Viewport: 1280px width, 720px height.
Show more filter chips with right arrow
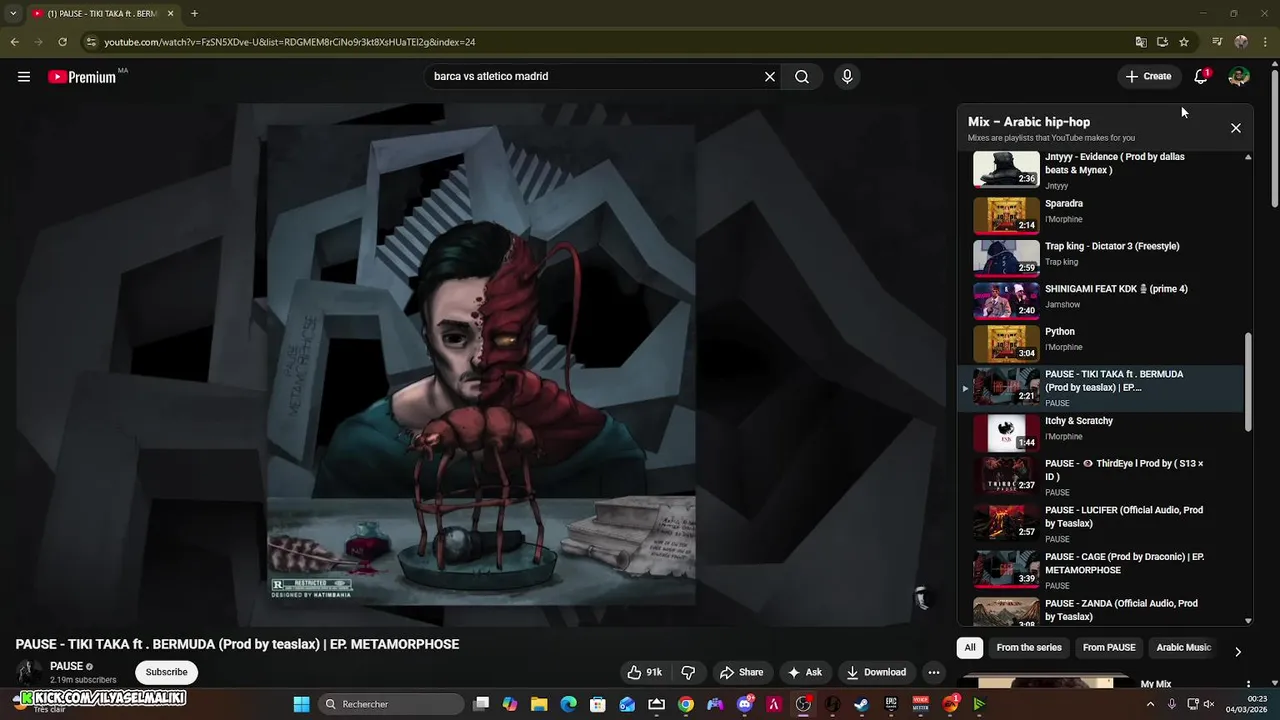tap(1238, 651)
